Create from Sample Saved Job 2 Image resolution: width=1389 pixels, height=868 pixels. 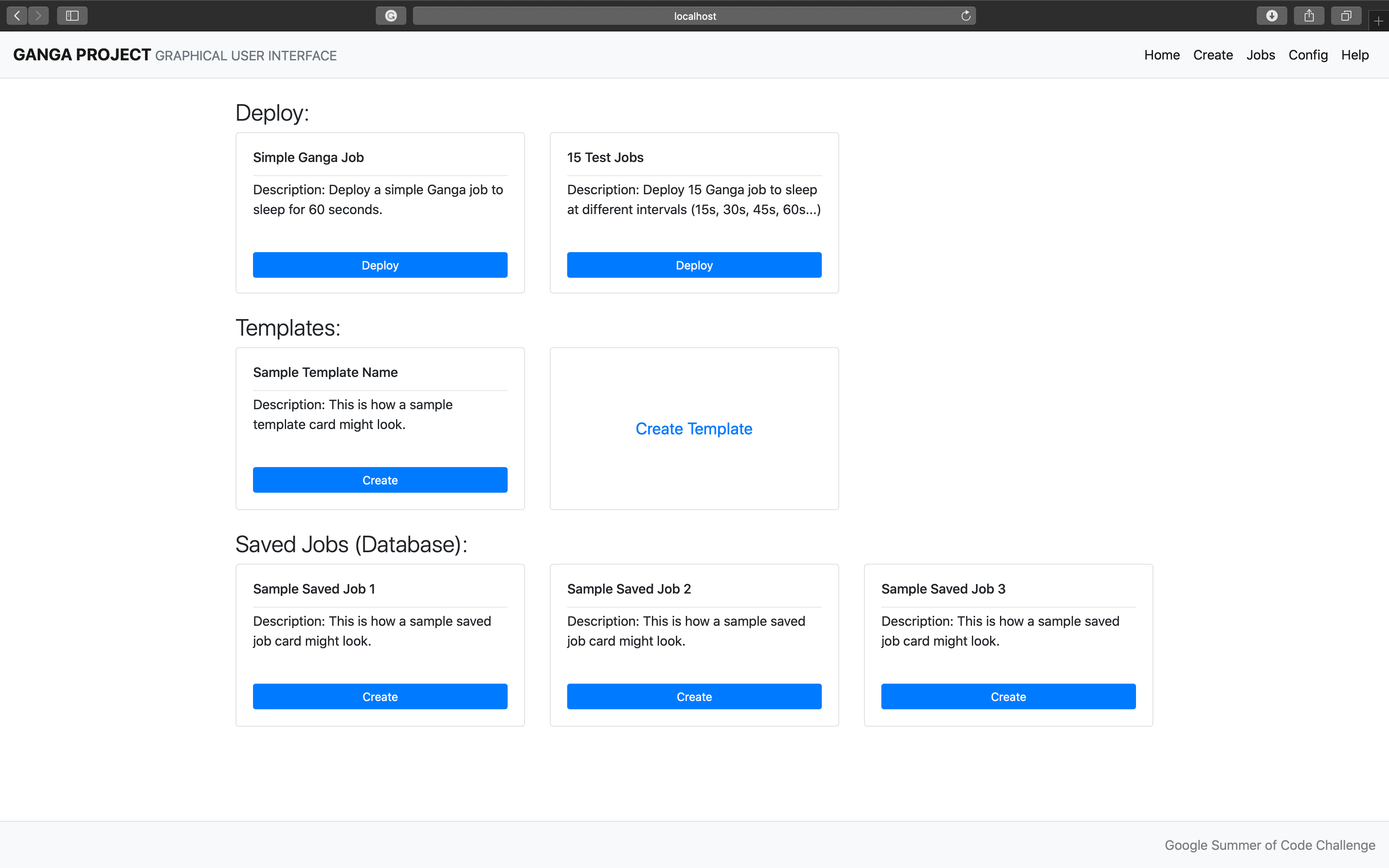click(x=694, y=696)
